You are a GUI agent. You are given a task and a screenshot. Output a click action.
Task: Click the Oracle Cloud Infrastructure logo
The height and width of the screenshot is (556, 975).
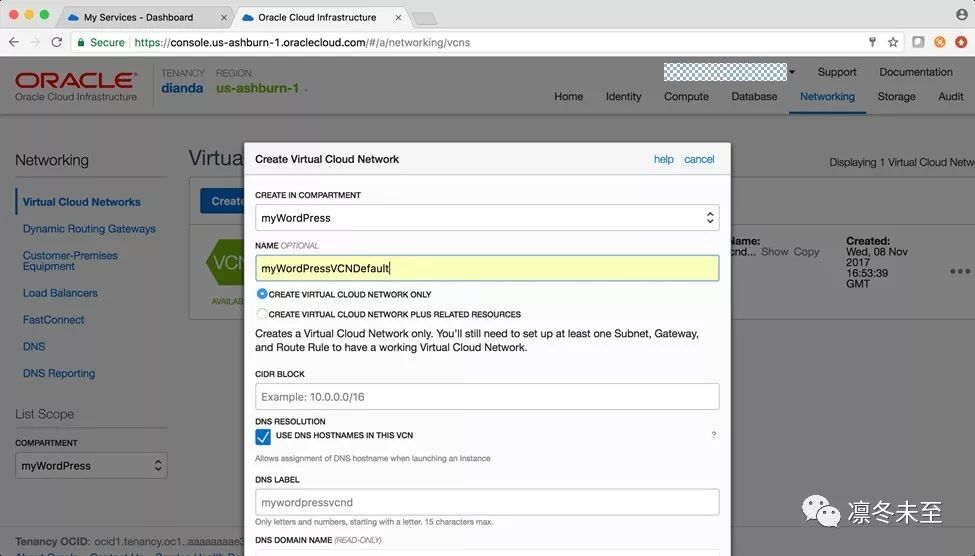75,86
